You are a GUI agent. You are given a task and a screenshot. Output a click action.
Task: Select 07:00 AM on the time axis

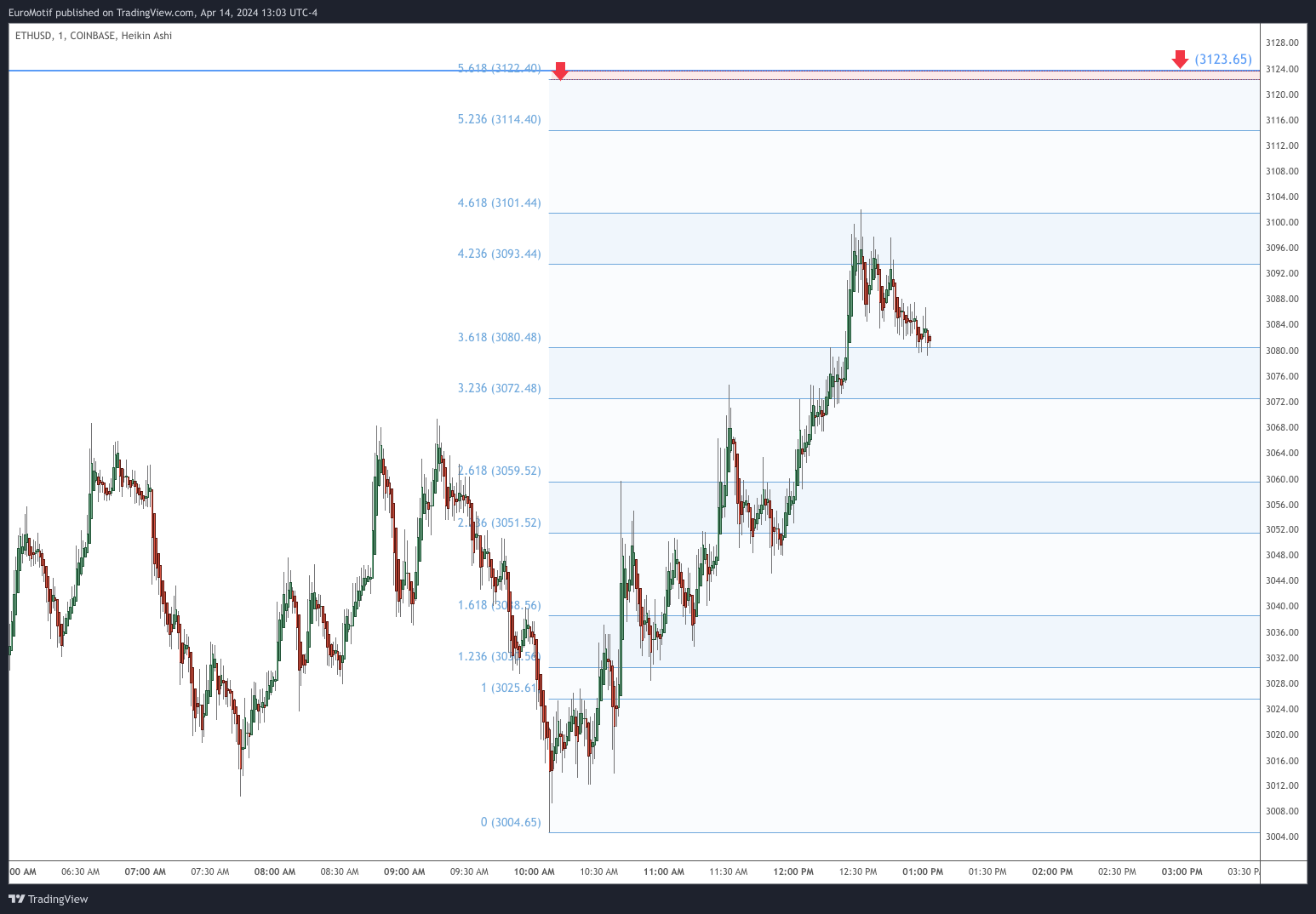click(146, 871)
